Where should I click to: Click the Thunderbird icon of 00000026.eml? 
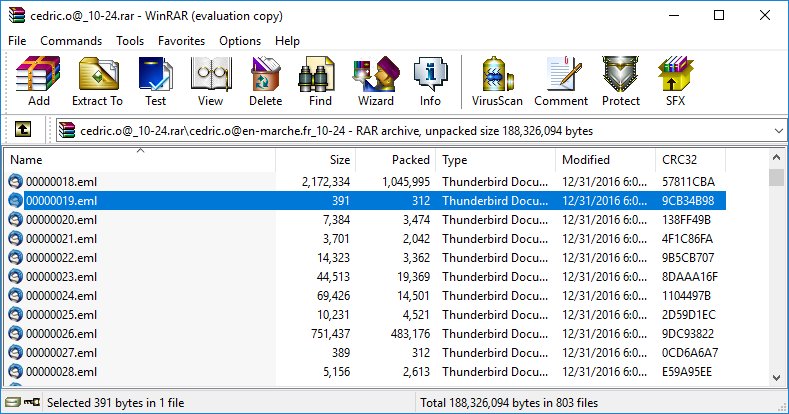coord(16,334)
